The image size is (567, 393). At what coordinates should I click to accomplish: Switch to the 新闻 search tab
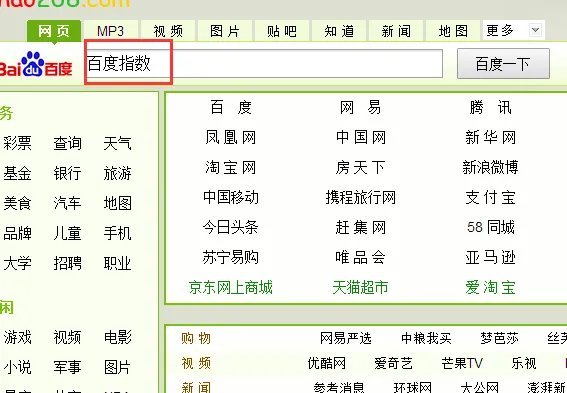pos(396,31)
